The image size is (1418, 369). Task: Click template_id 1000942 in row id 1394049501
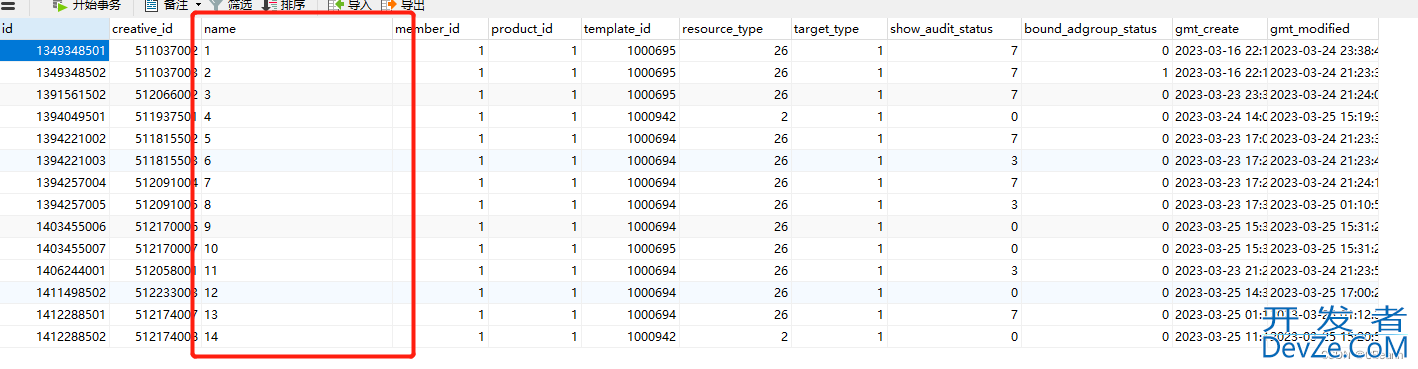629,117
